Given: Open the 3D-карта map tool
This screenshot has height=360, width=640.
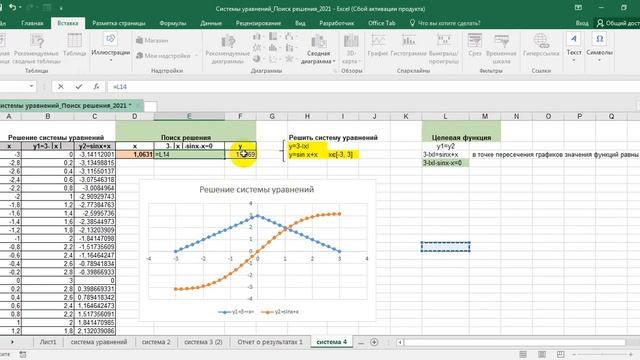Looking at the screenshot, I should pos(351,49).
